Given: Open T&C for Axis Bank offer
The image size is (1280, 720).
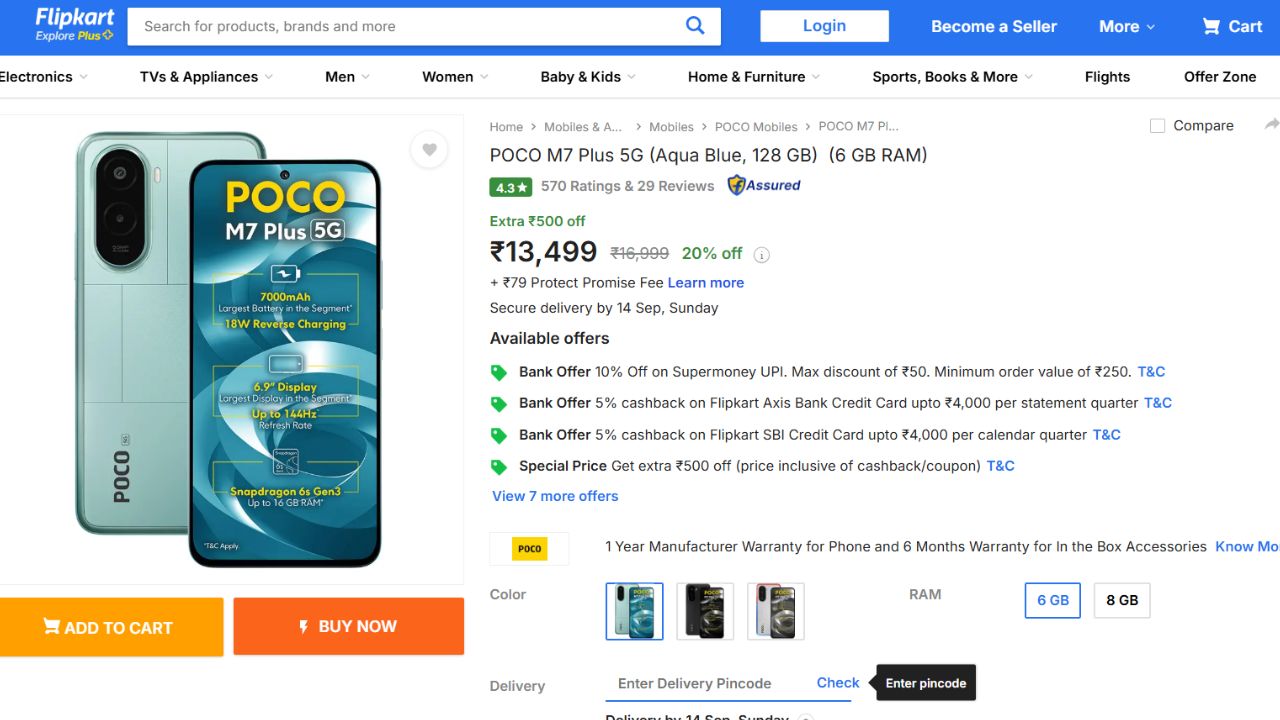Looking at the screenshot, I should [1158, 403].
